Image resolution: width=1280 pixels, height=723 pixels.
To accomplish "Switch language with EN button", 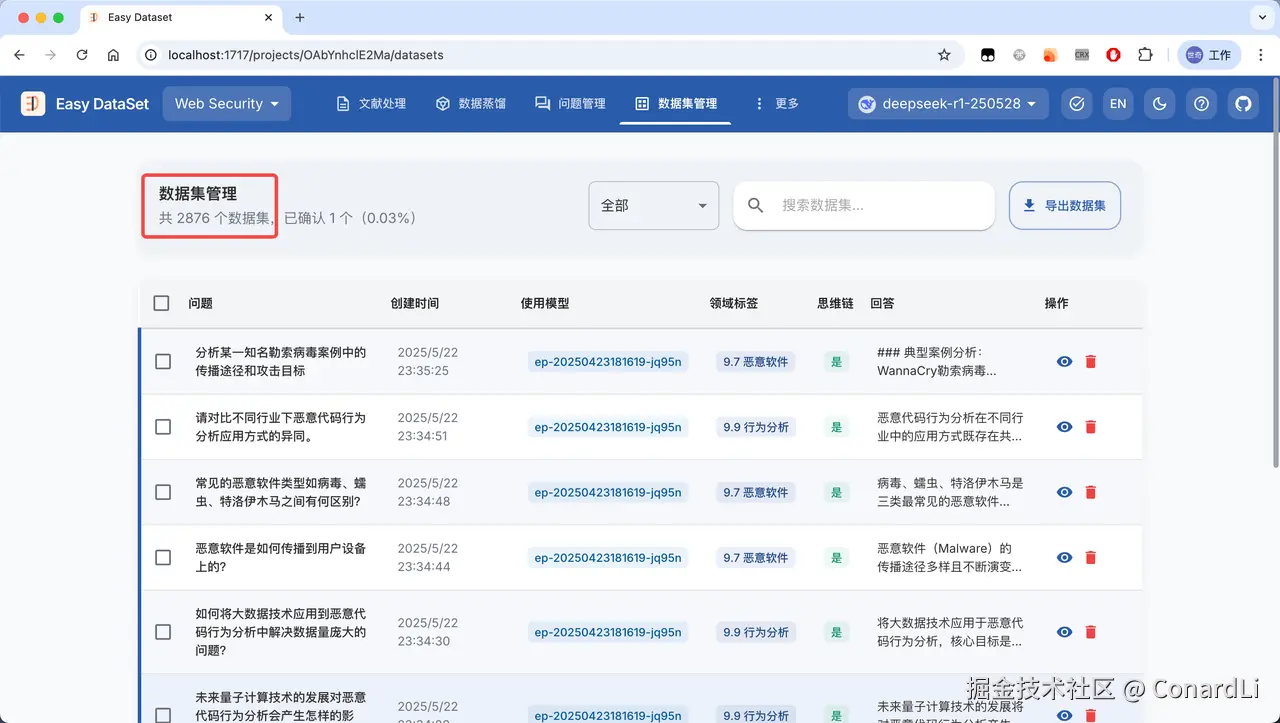I will click(1118, 103).
